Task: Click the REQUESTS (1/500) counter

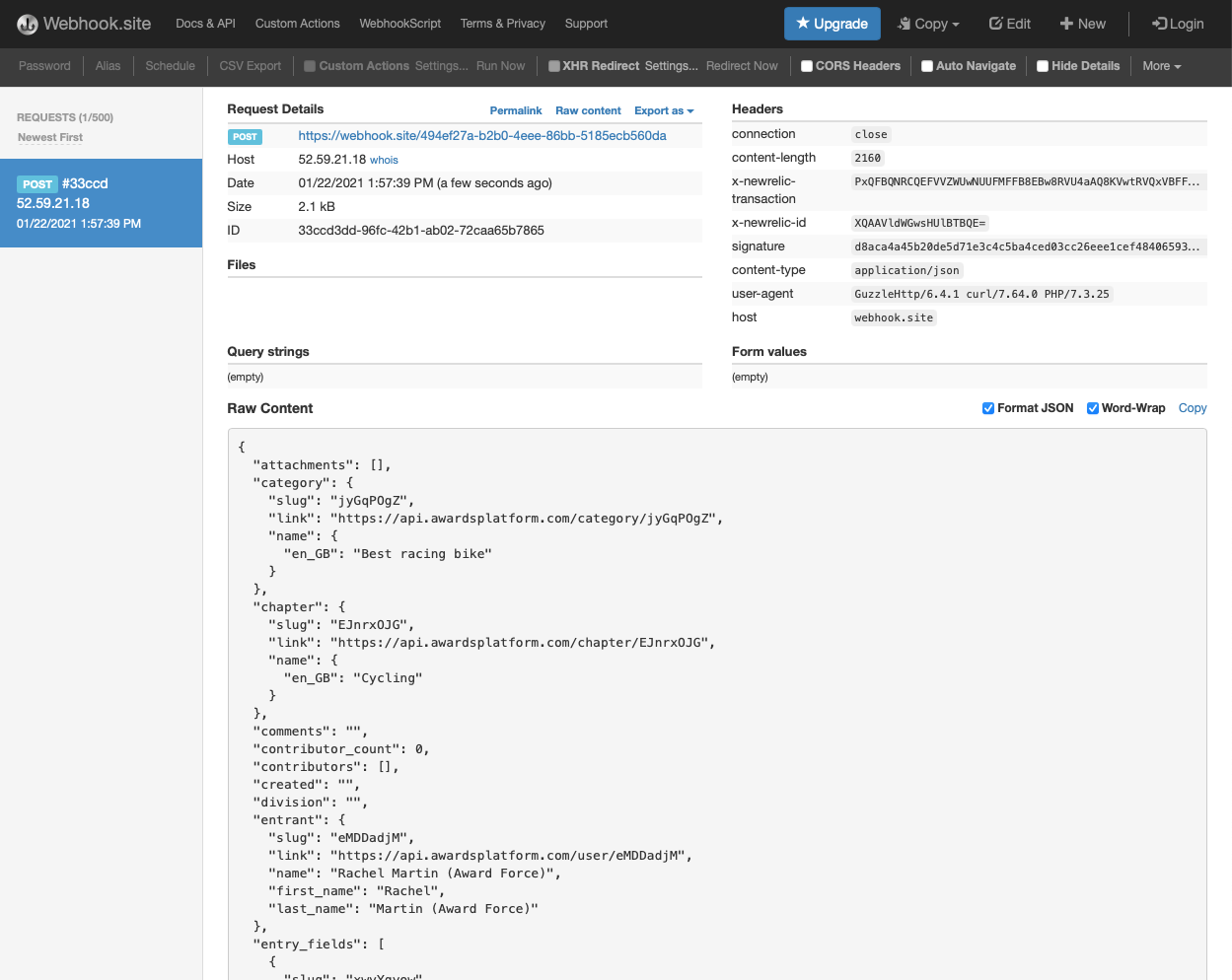Action: [65, 117]
